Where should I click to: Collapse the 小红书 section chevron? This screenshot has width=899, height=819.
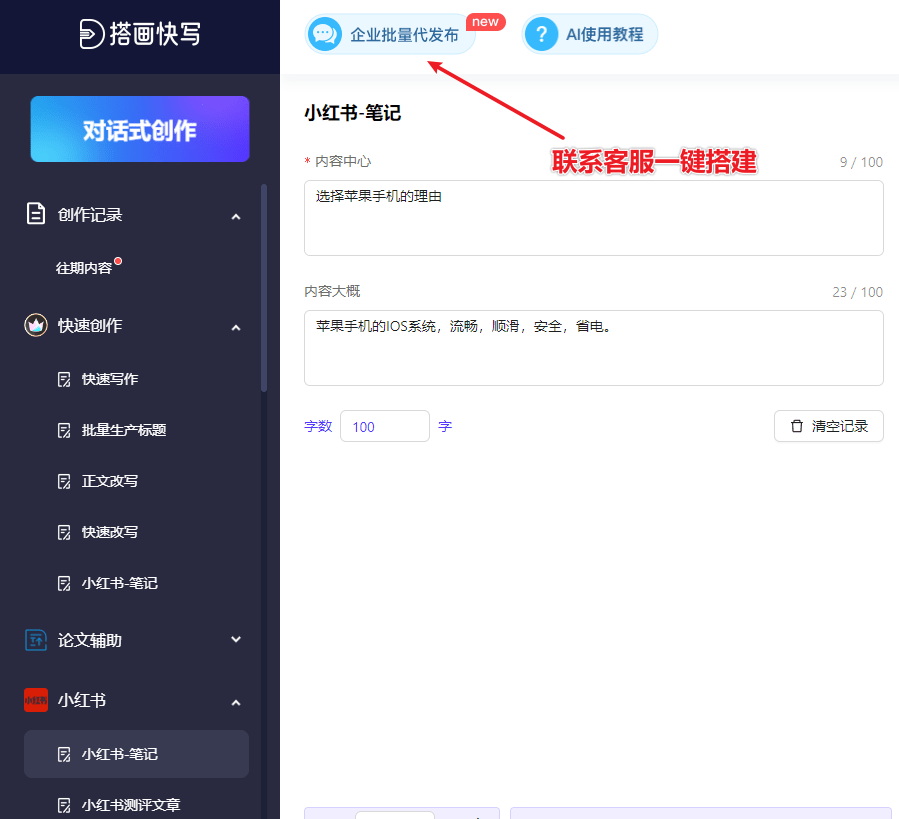[236, 703]
